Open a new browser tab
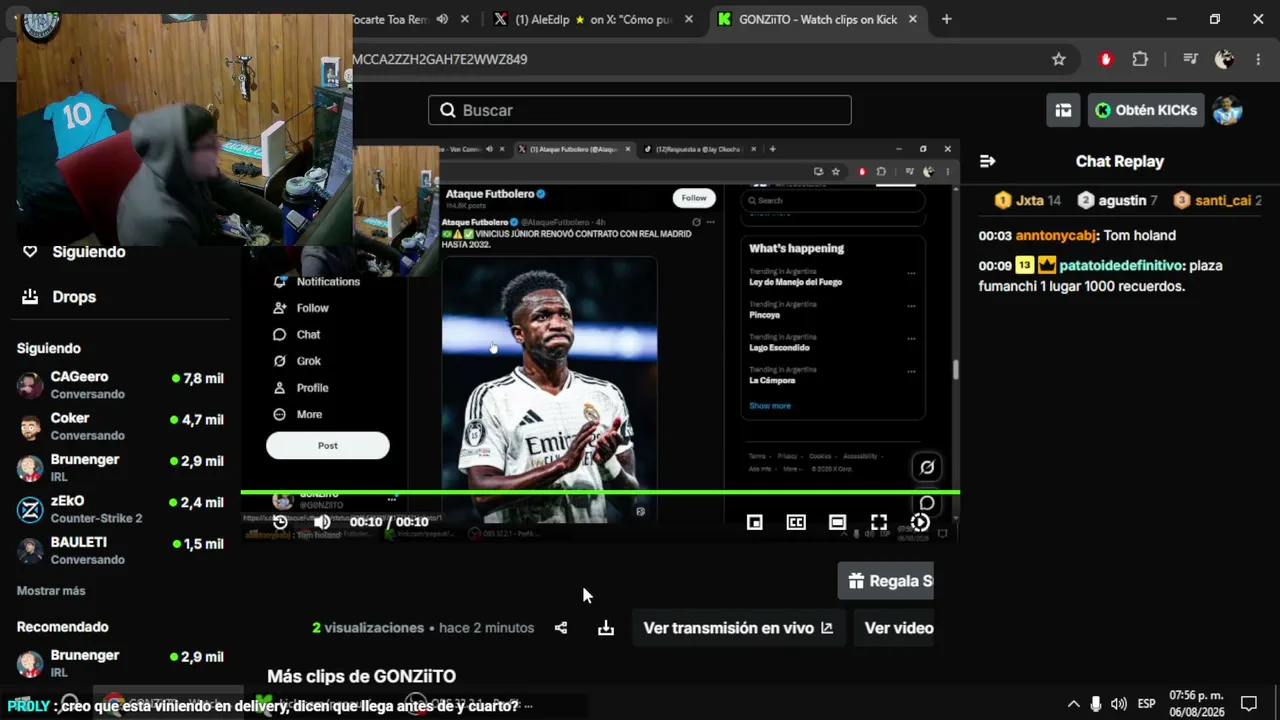Image resolution: width=1280 pixels, height=720 pixels. (946, 19)
